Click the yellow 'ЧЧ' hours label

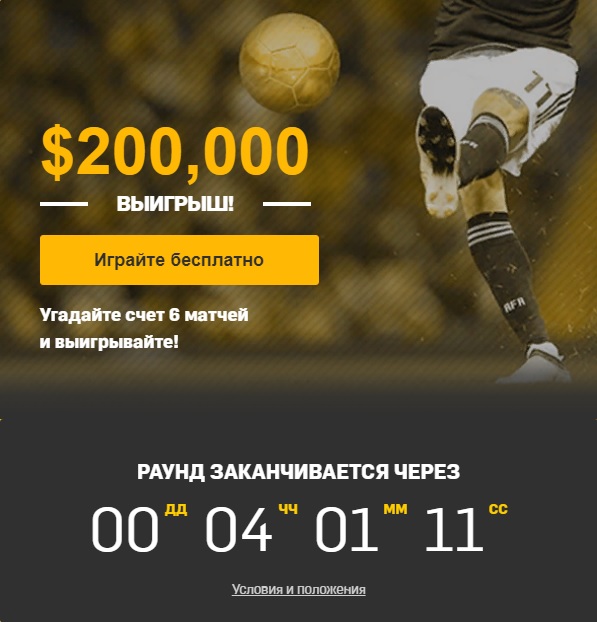[288, 509]
